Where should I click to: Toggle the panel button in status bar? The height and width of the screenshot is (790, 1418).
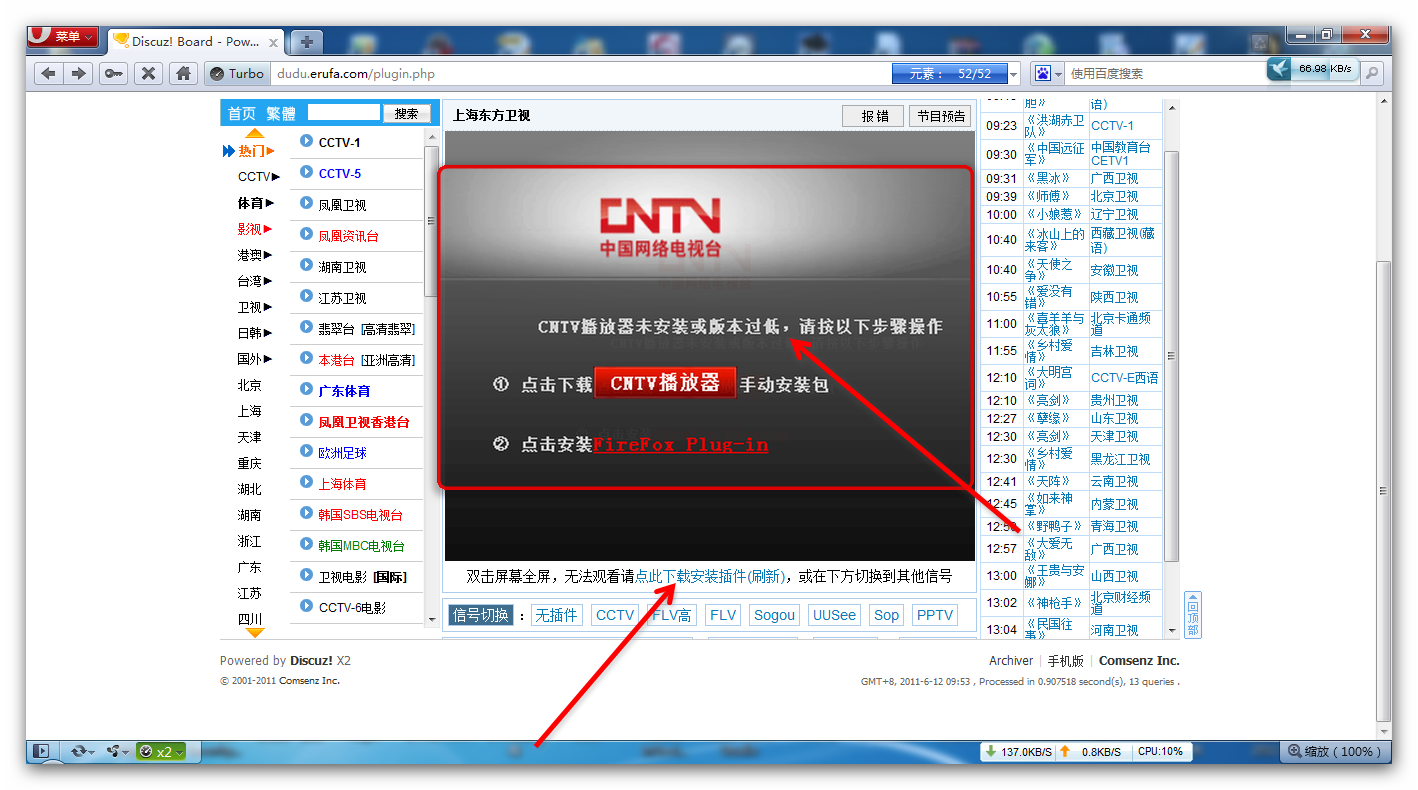coord(41,751)
